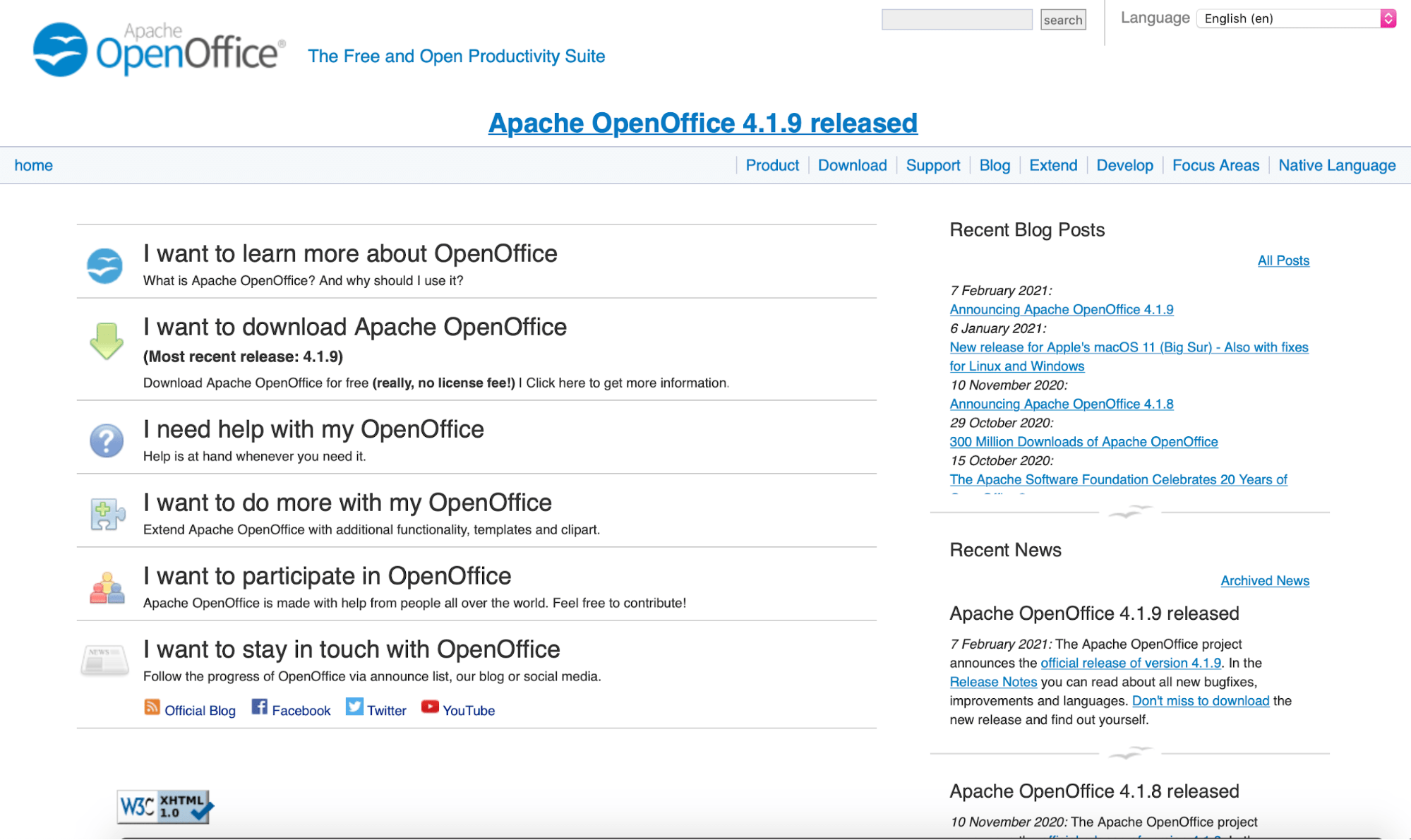Open the All Posts link
Image resolution: width=1411 pixels, height=840 pixels.
(x=1283, y=260)
